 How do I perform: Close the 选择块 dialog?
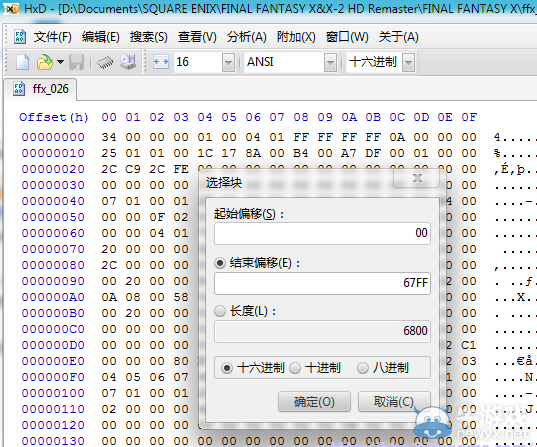[x=417, y=178]
